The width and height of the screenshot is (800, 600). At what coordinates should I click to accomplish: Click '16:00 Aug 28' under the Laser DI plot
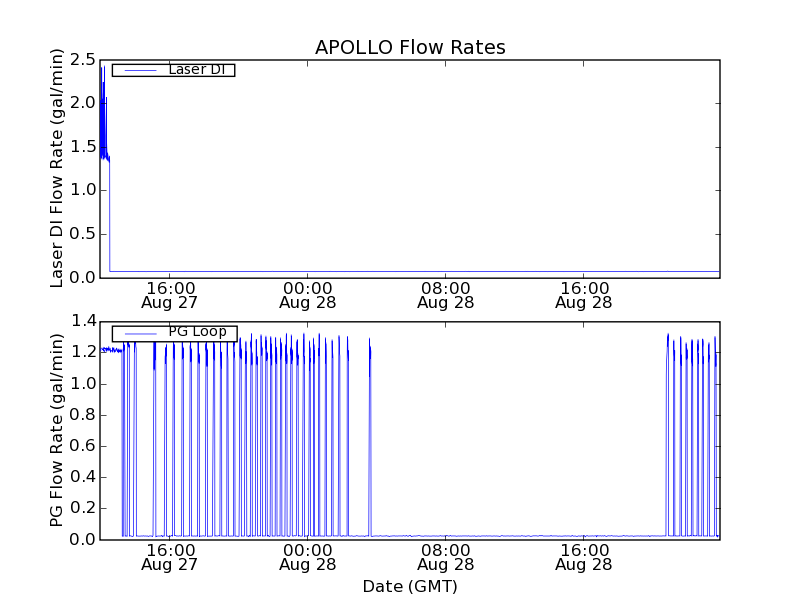(x=584, y=295)
